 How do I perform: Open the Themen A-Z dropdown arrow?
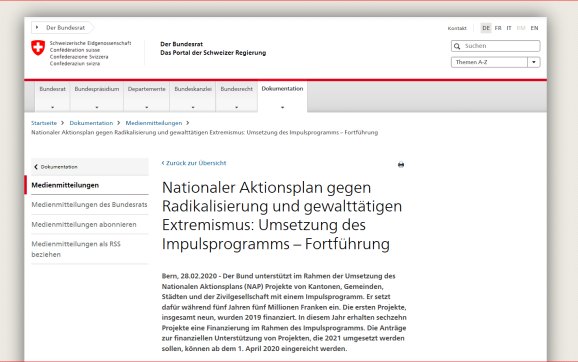click(x=534, y=62)
